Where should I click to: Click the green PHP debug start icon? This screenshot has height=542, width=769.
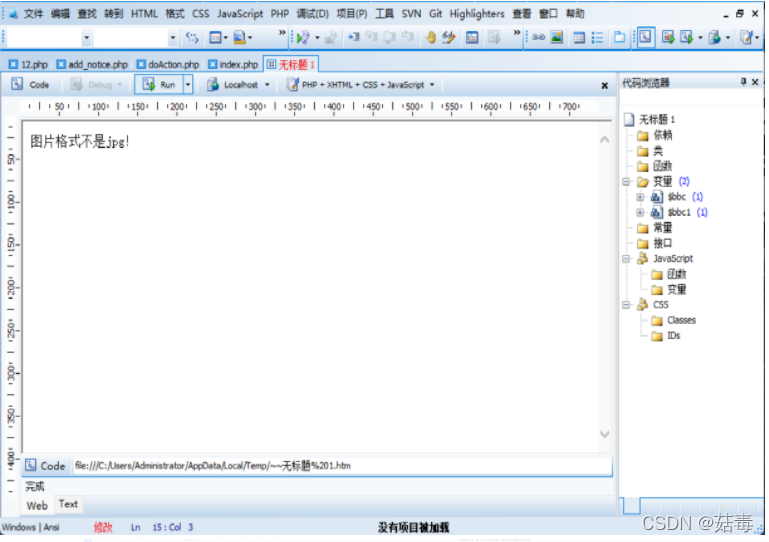303,37
